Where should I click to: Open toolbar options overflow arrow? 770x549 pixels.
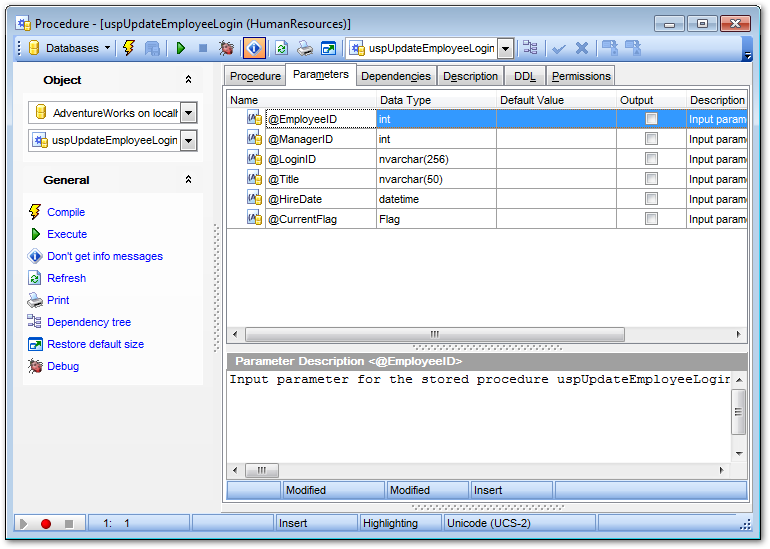click(748, 55)
